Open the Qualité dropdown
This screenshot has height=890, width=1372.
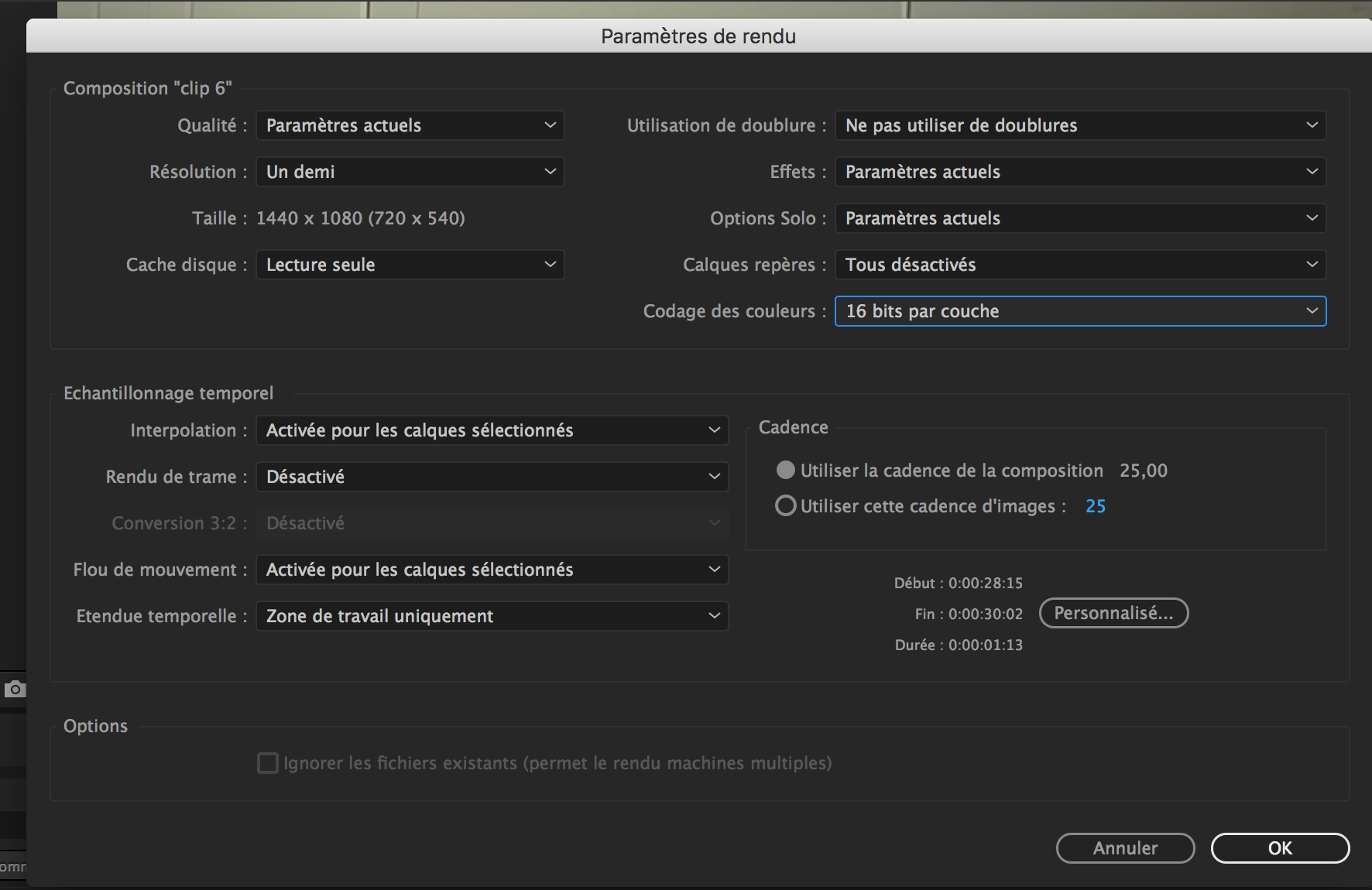(410, 125)
